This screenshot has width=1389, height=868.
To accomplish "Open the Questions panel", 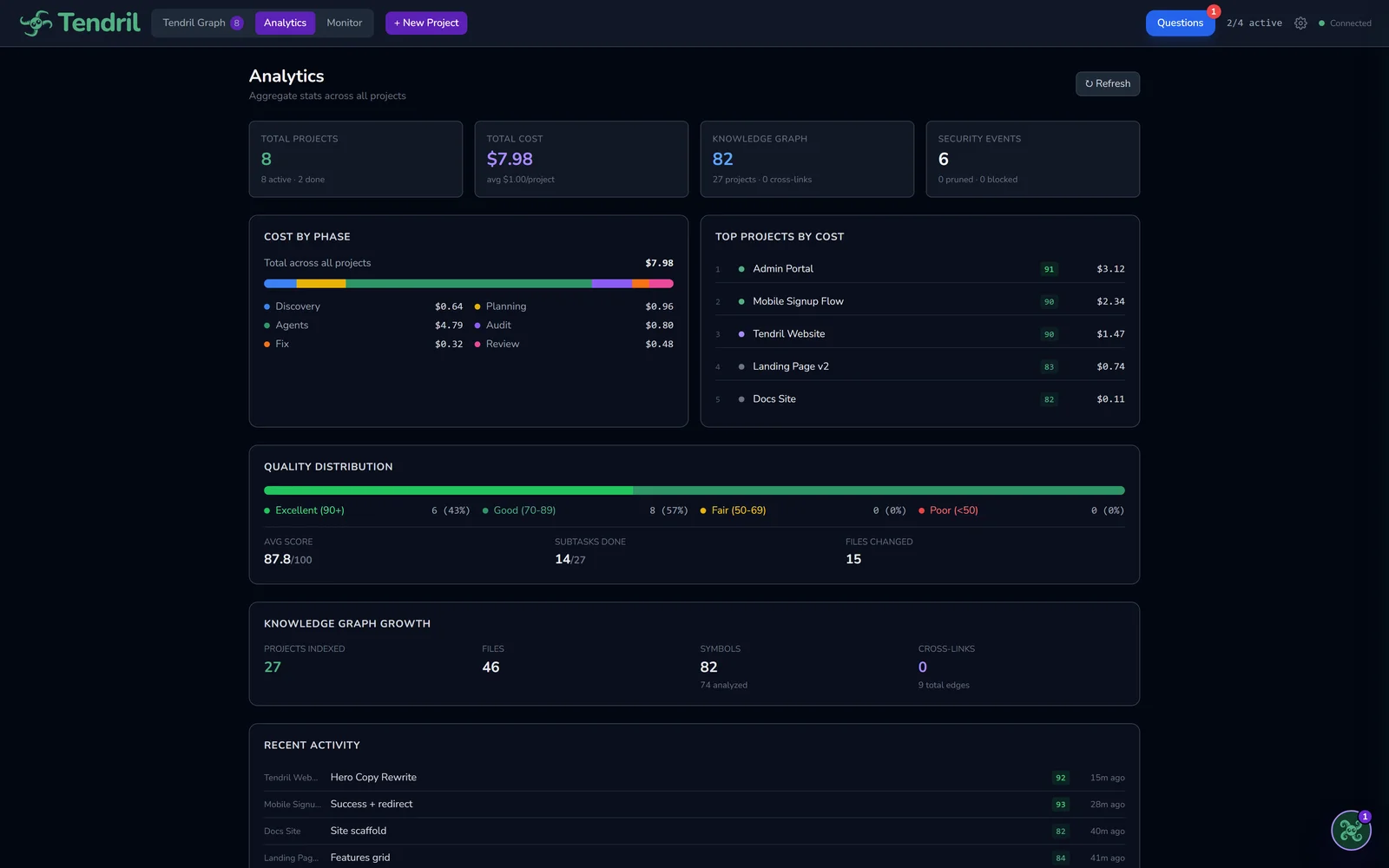I will pyautogui.click(x=1180, y=23).
